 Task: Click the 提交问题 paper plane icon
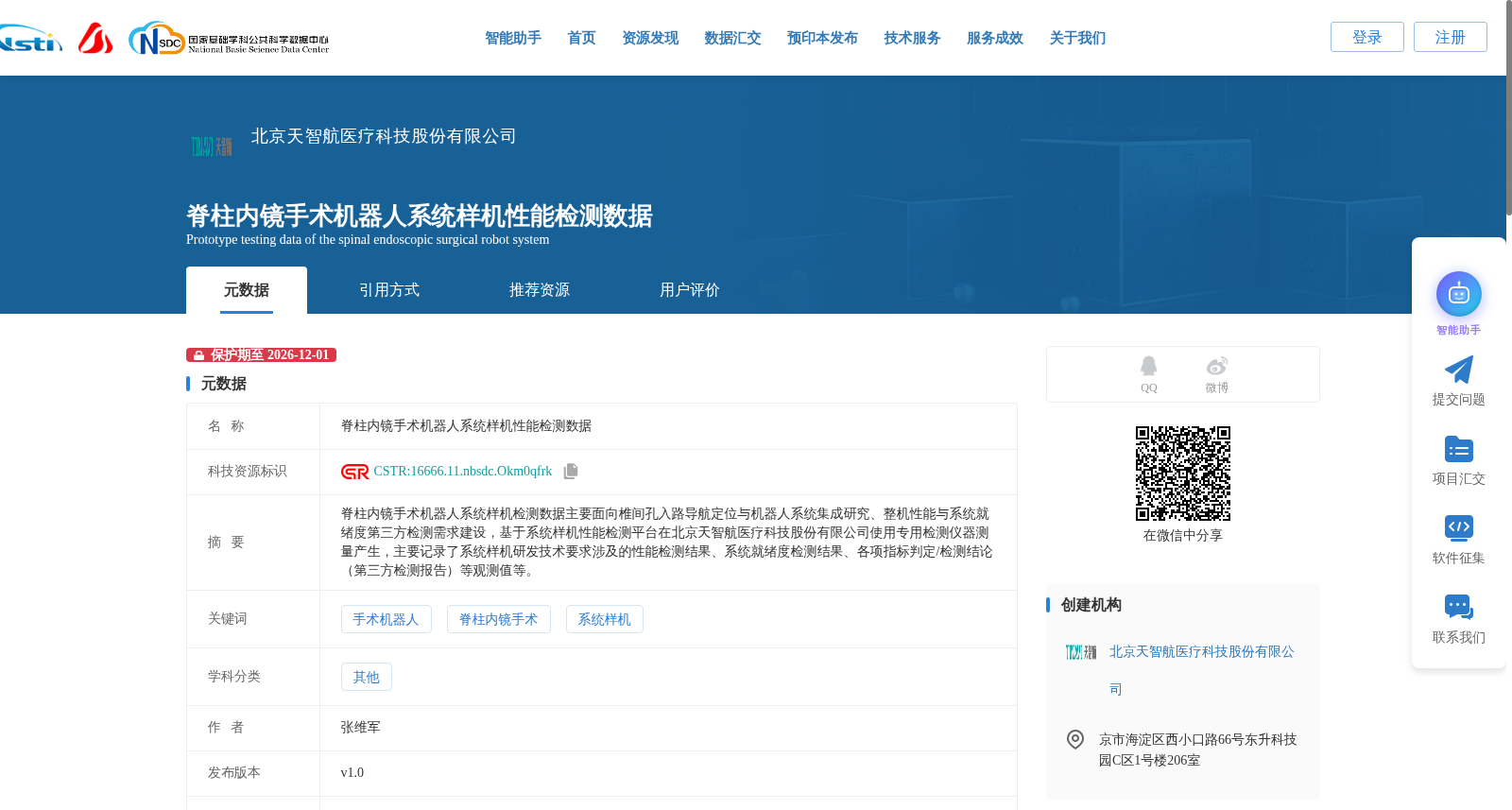coord(1458,370)
